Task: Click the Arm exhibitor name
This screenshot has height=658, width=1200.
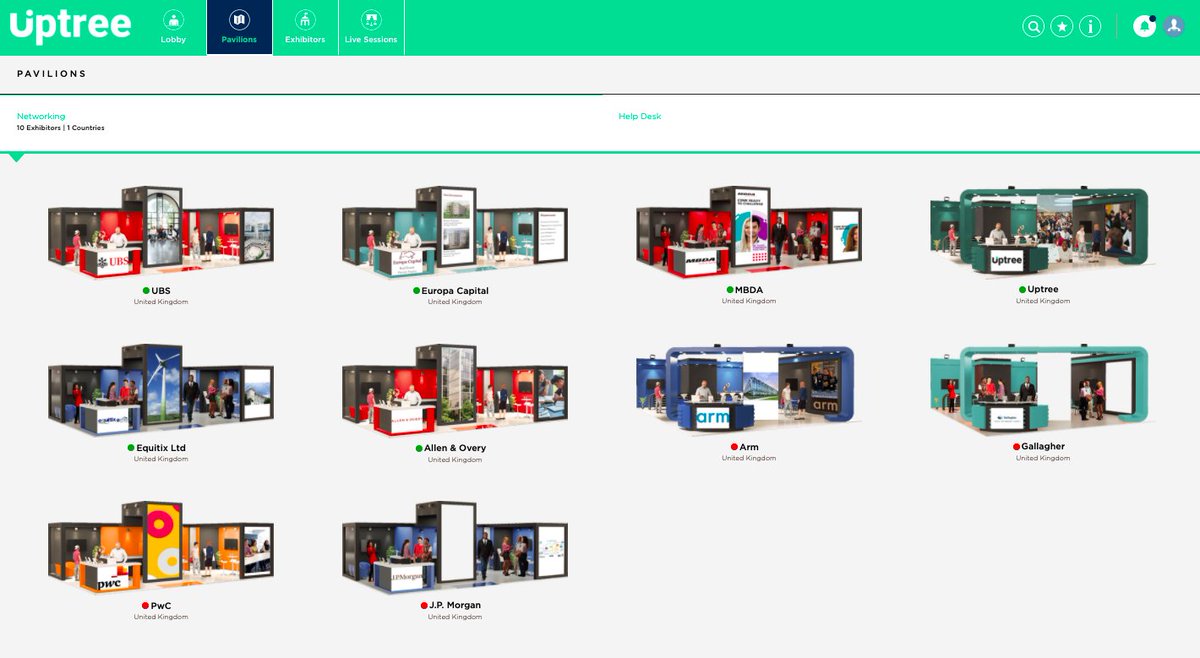Action: 749,447
